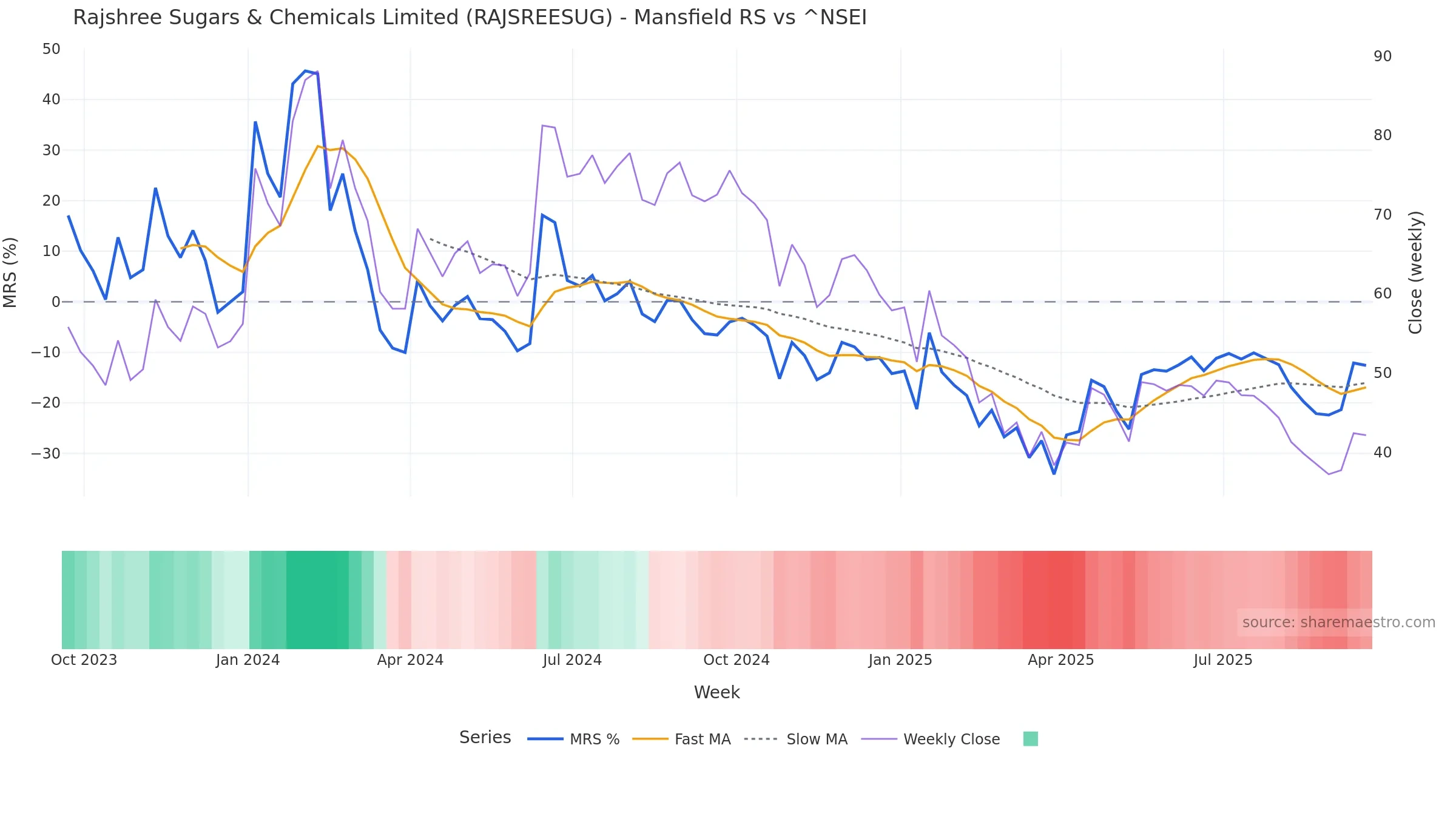Toggle the MRS % legend entry
1456x819 pixels.
click(x=573, y=739)
